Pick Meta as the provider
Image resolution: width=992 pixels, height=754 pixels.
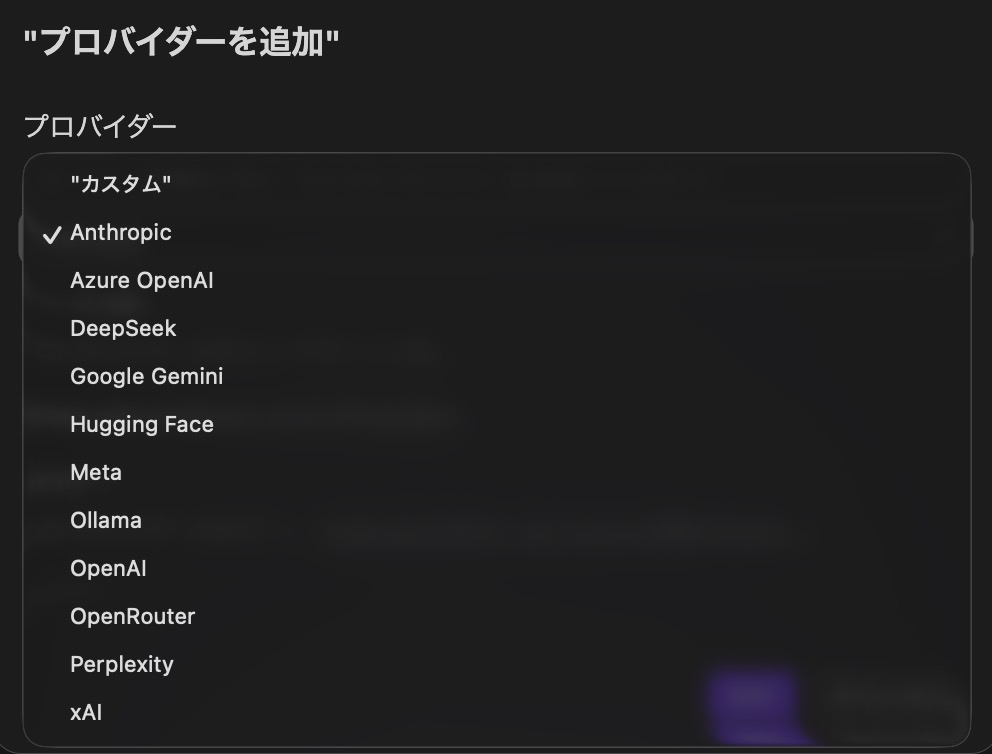pyautogui.click(x=96, y=473)
